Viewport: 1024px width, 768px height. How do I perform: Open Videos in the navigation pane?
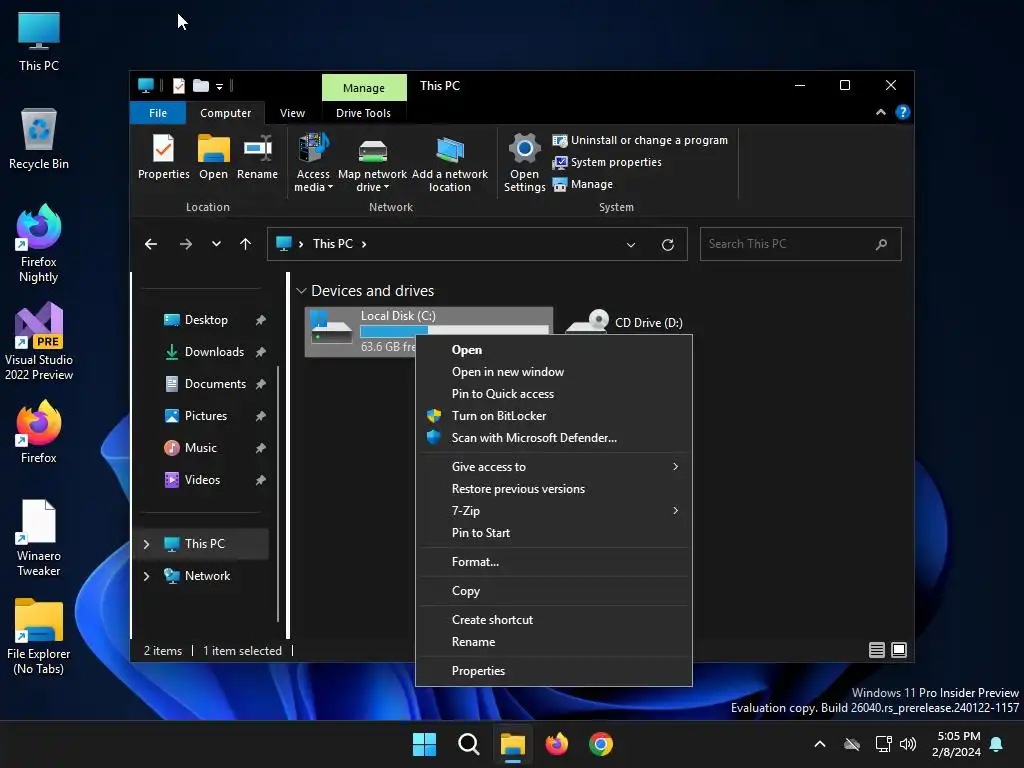[202, 480]
